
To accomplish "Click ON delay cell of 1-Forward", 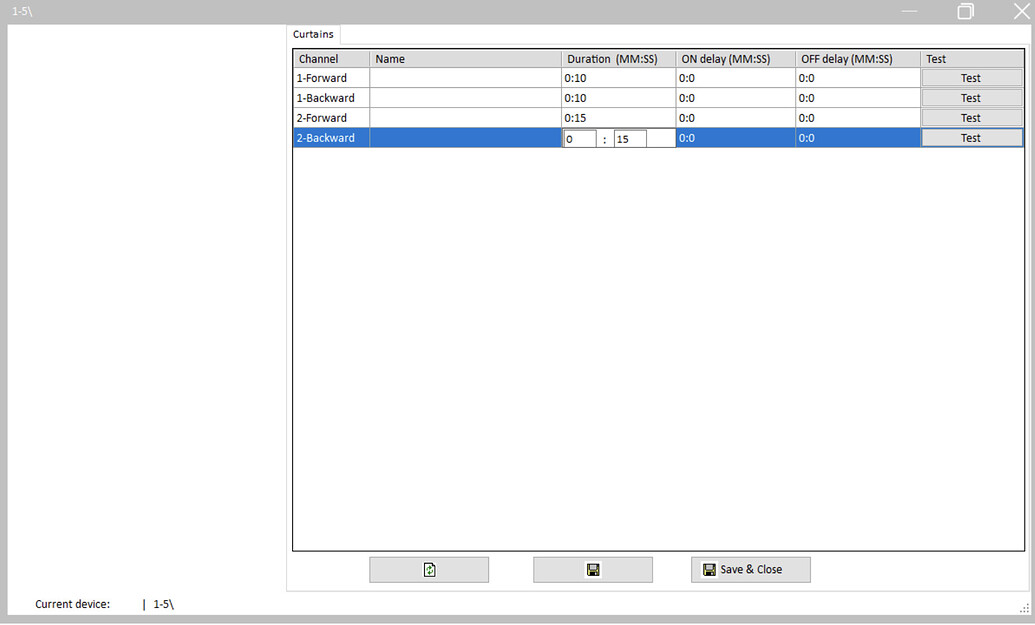I will tap(735, 78).
